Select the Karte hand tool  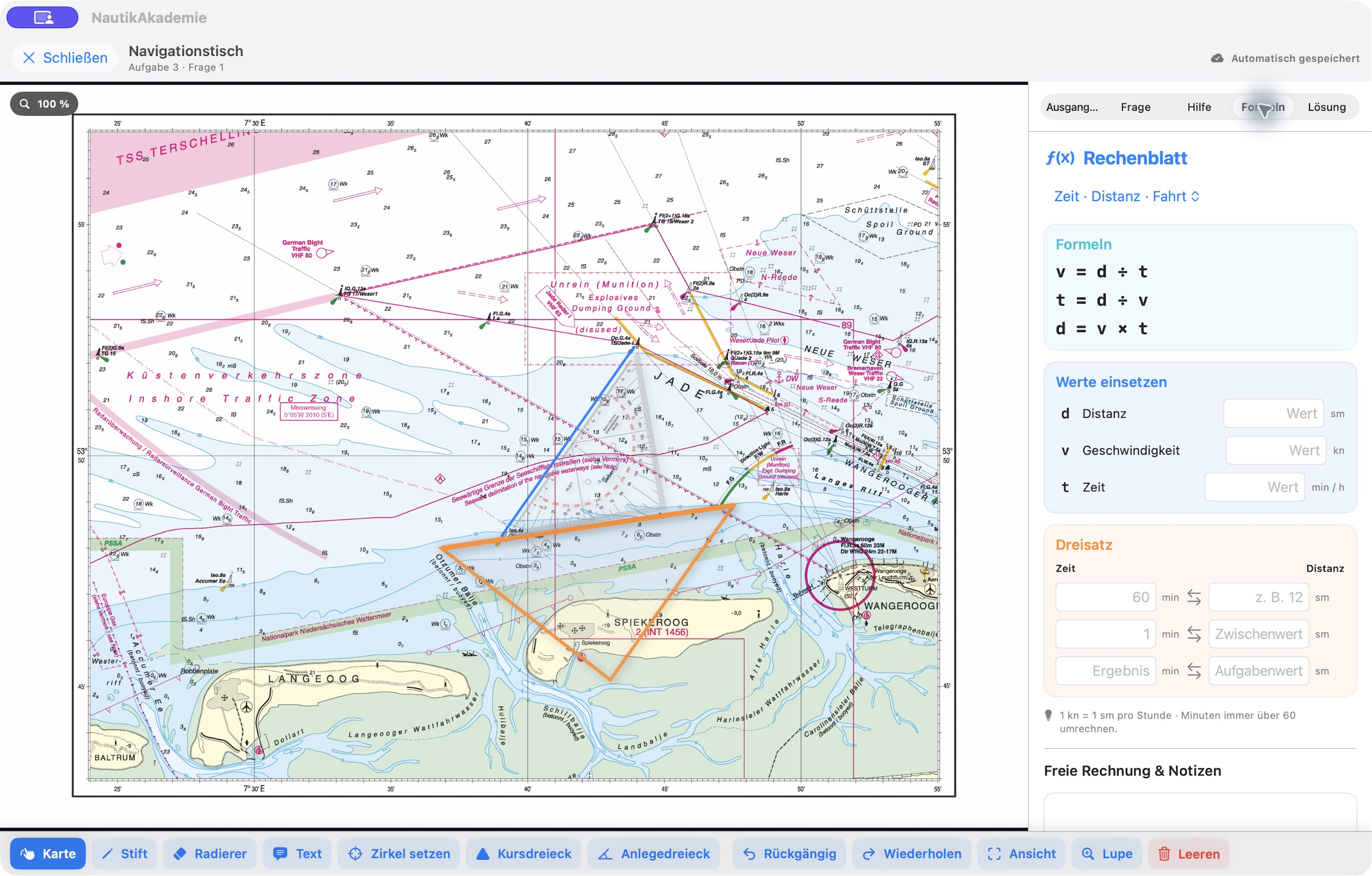(x=48, y=853)
